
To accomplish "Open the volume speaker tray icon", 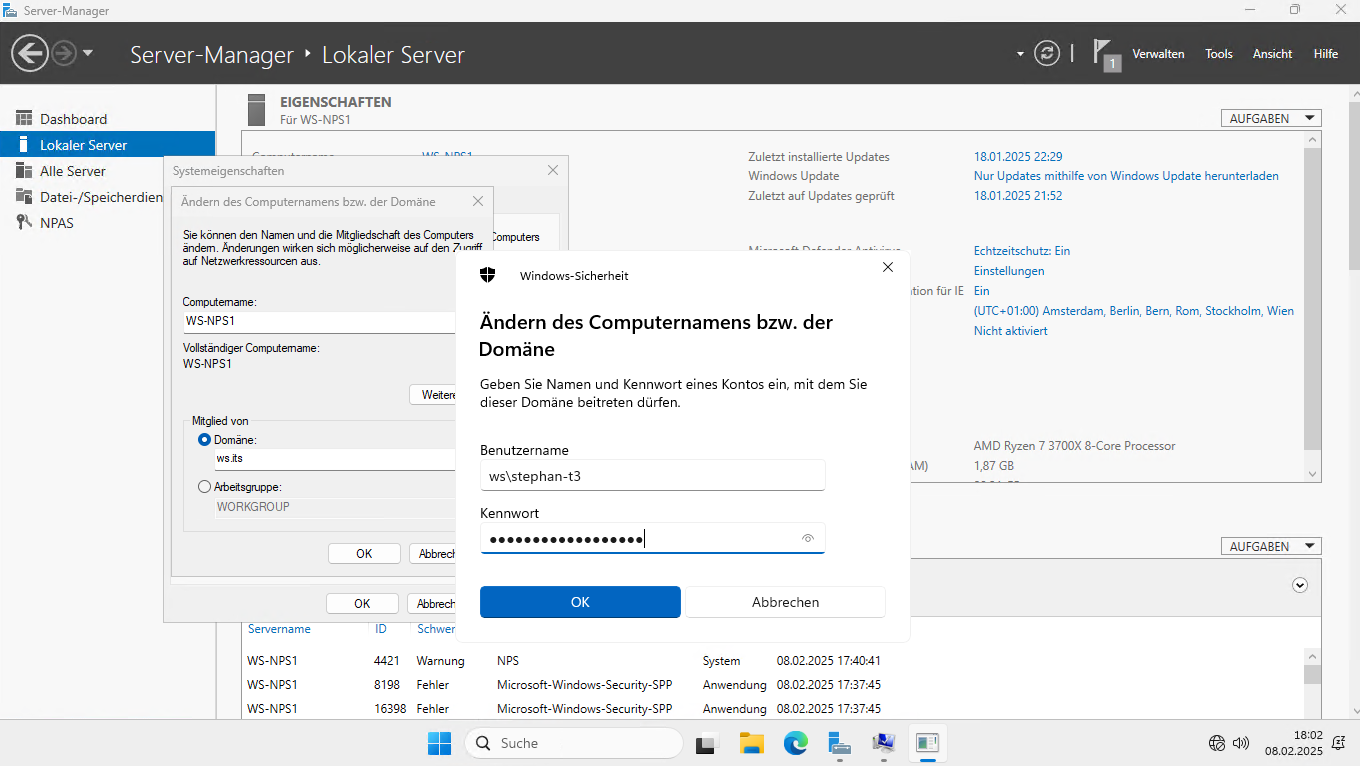I will (x=1241, y=743).
